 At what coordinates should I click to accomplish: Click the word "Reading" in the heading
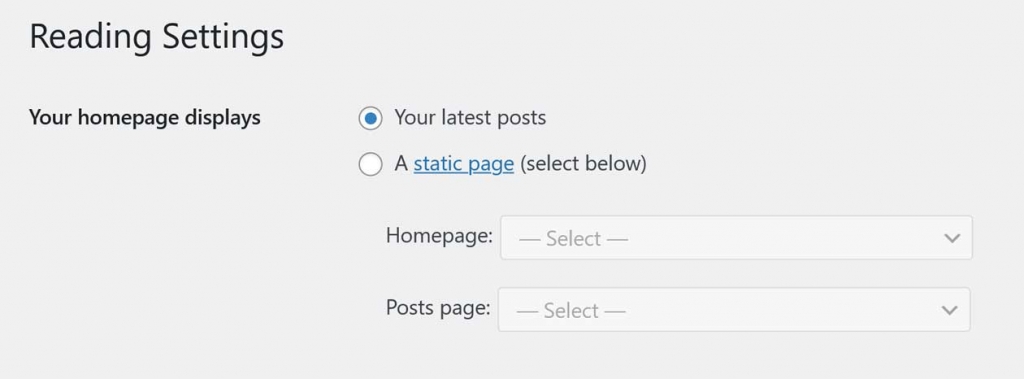tap(90, 37)
